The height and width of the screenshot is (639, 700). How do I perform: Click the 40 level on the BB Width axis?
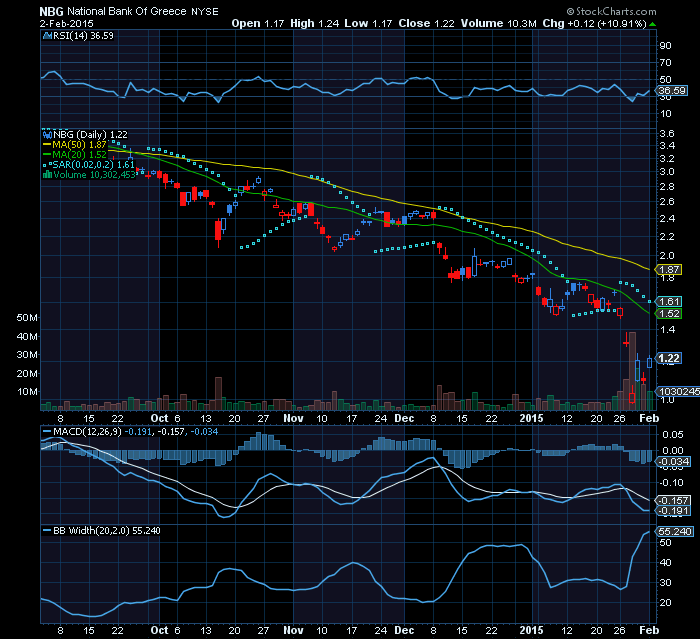click(x=665, y=563)
